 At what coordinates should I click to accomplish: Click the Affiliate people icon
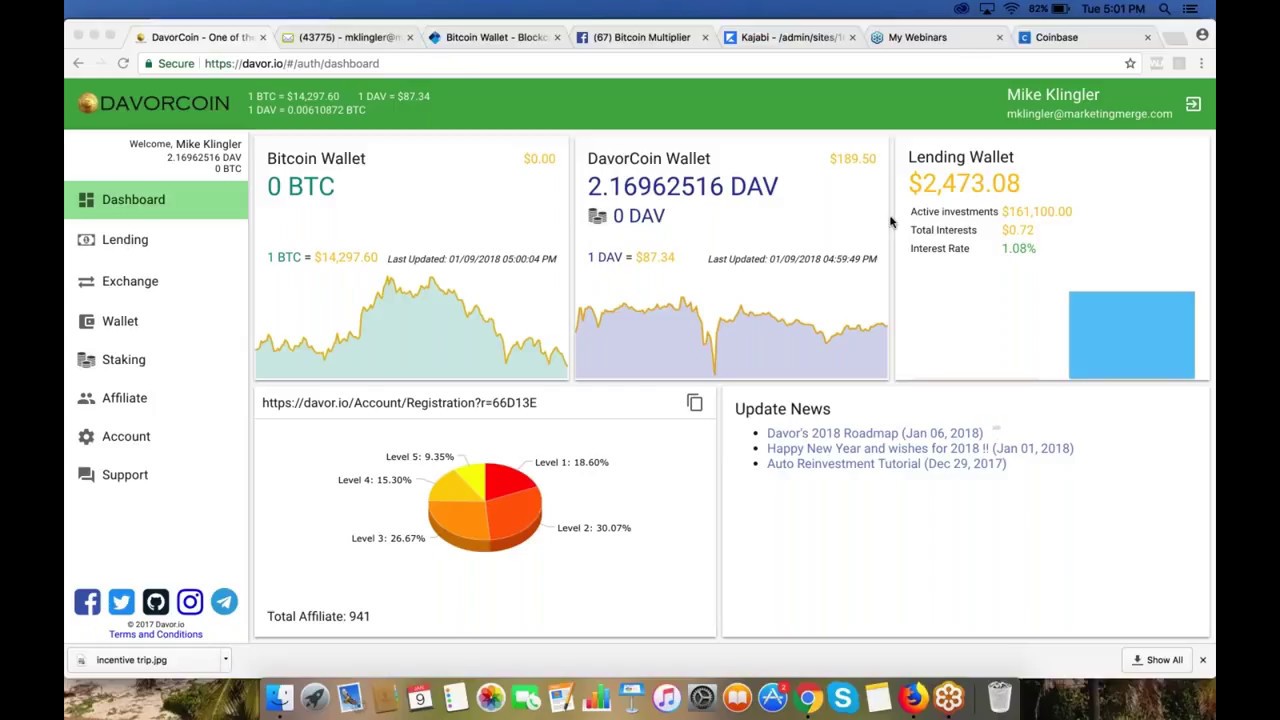coord(86,398)
